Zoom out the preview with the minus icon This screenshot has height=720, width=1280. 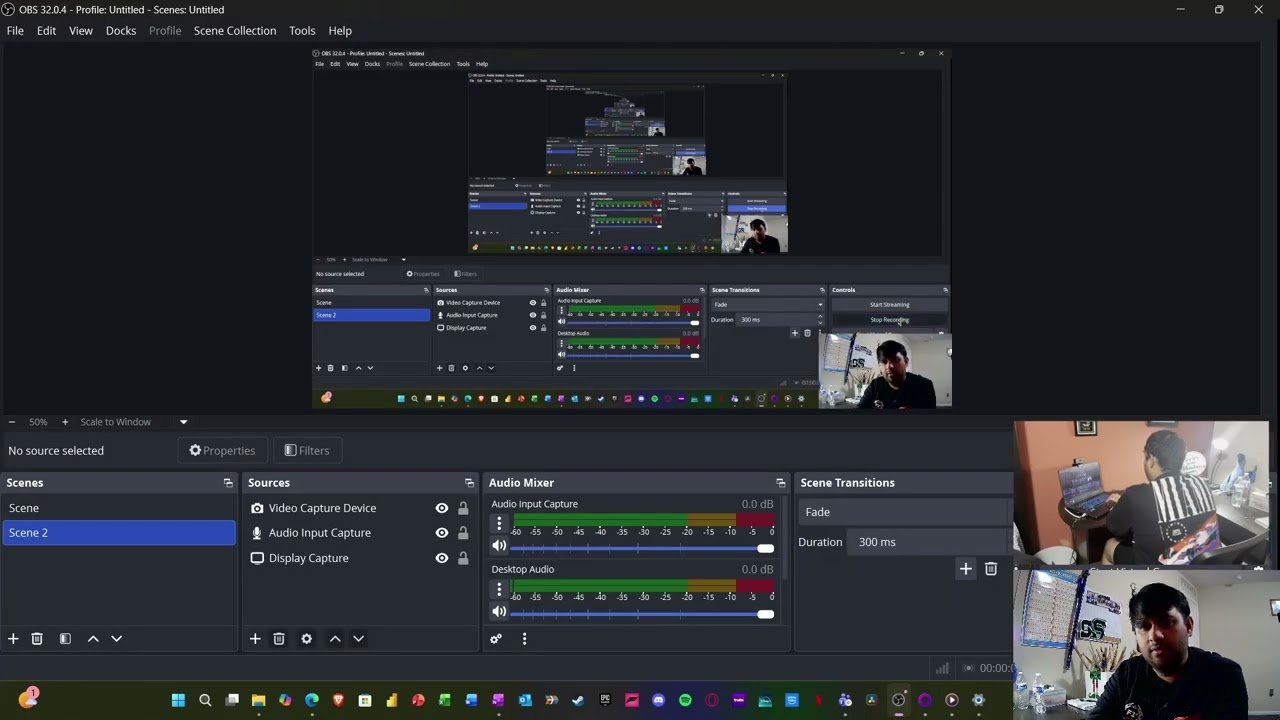(x=11, y=422)
